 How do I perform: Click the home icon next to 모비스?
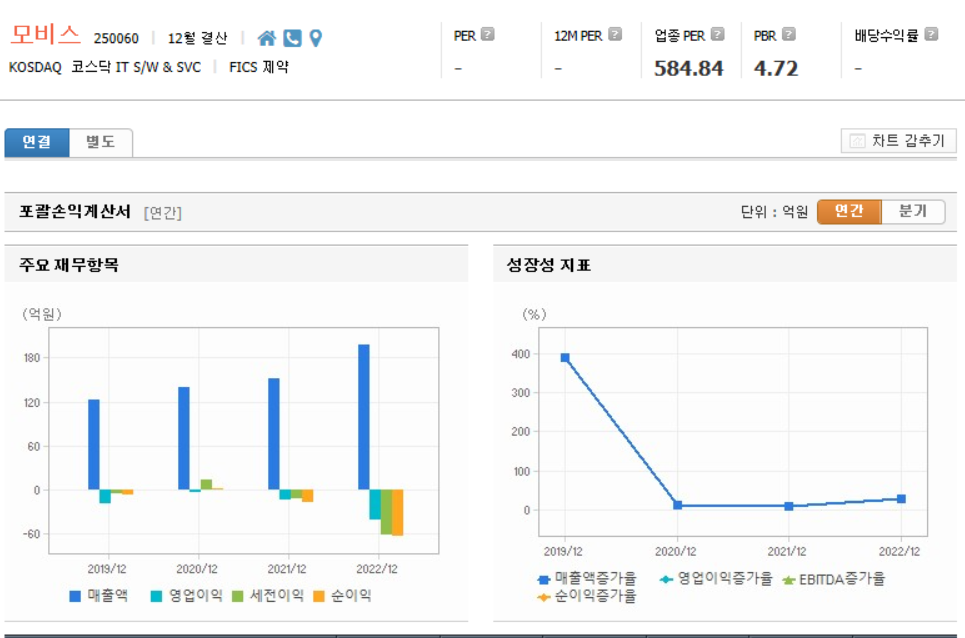click(267, 37)
